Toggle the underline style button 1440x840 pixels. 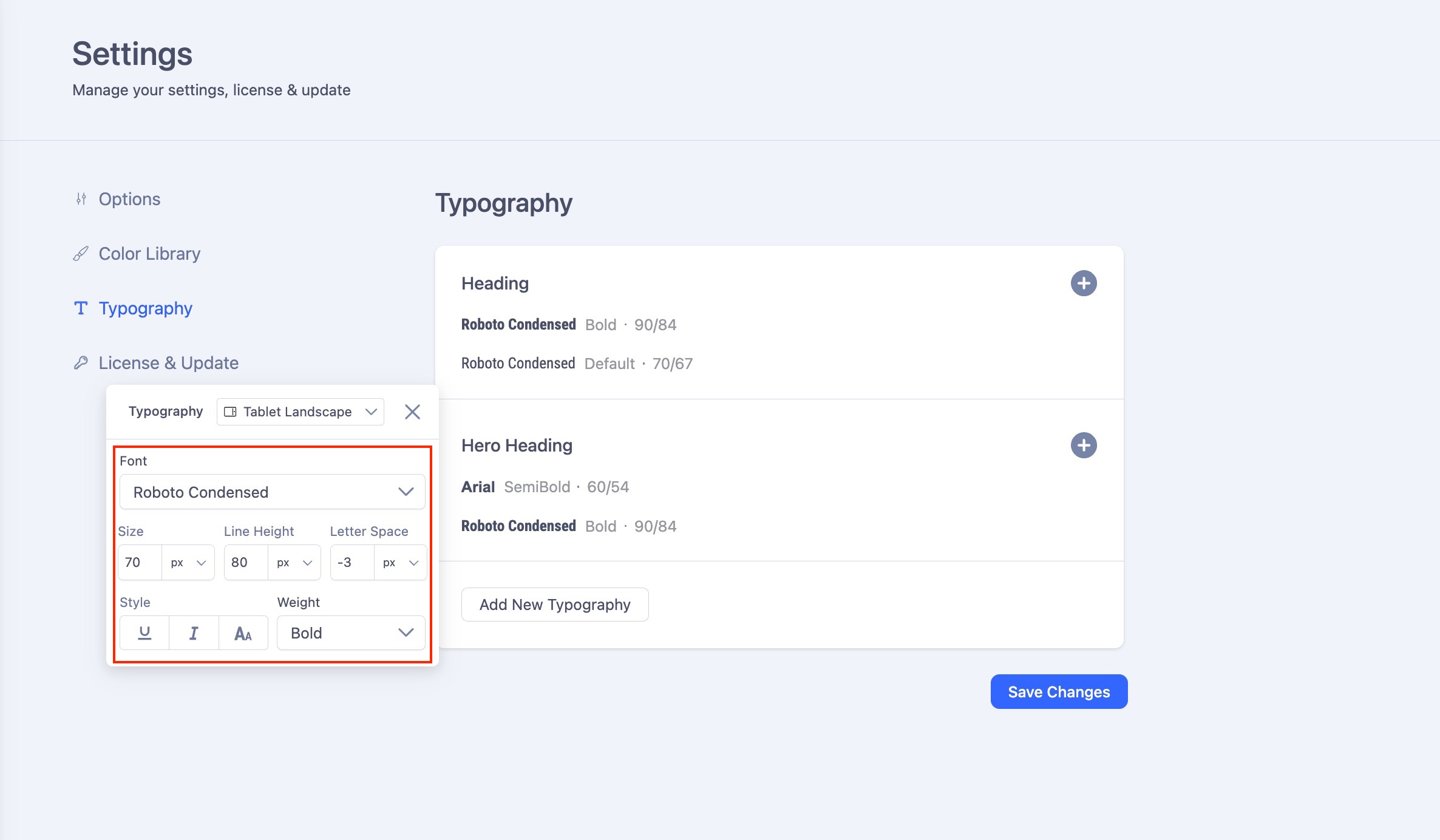(x=144, y=633)
